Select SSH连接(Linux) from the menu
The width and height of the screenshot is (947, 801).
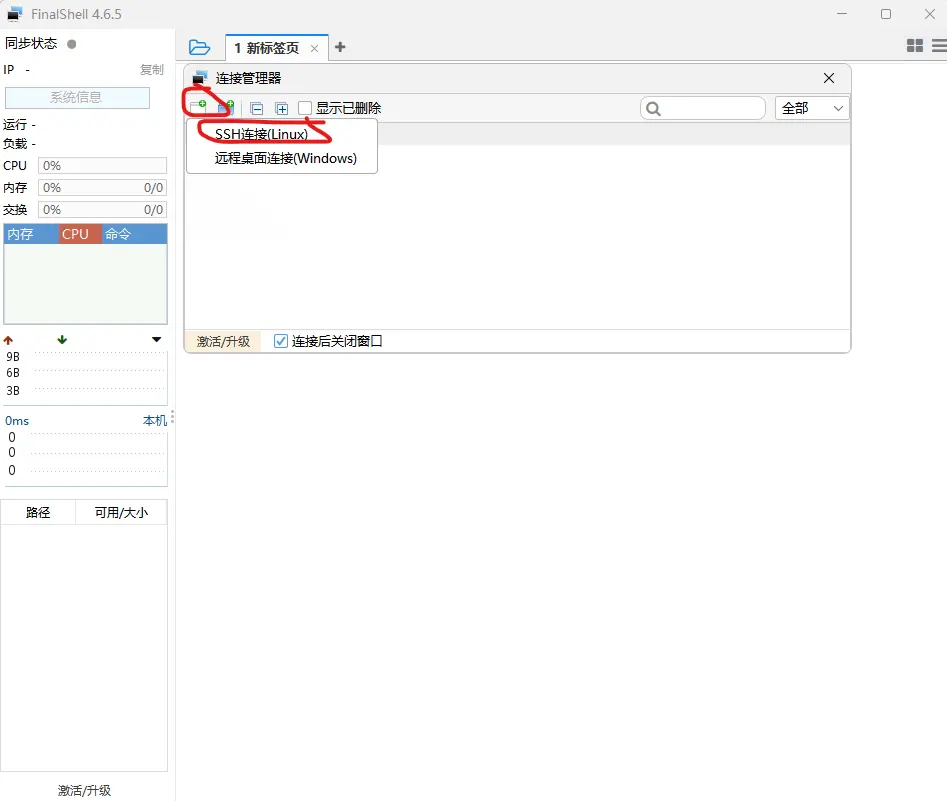pos(261,134)
